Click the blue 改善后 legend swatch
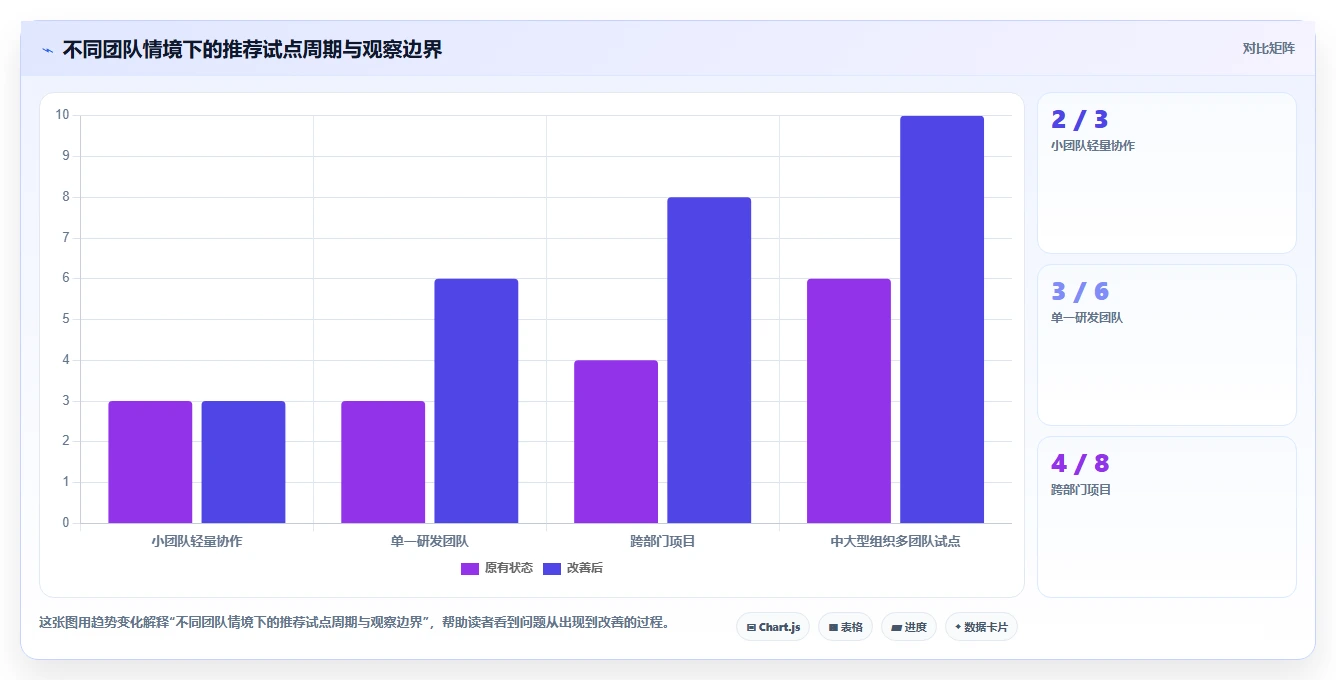 click(552, 568)
